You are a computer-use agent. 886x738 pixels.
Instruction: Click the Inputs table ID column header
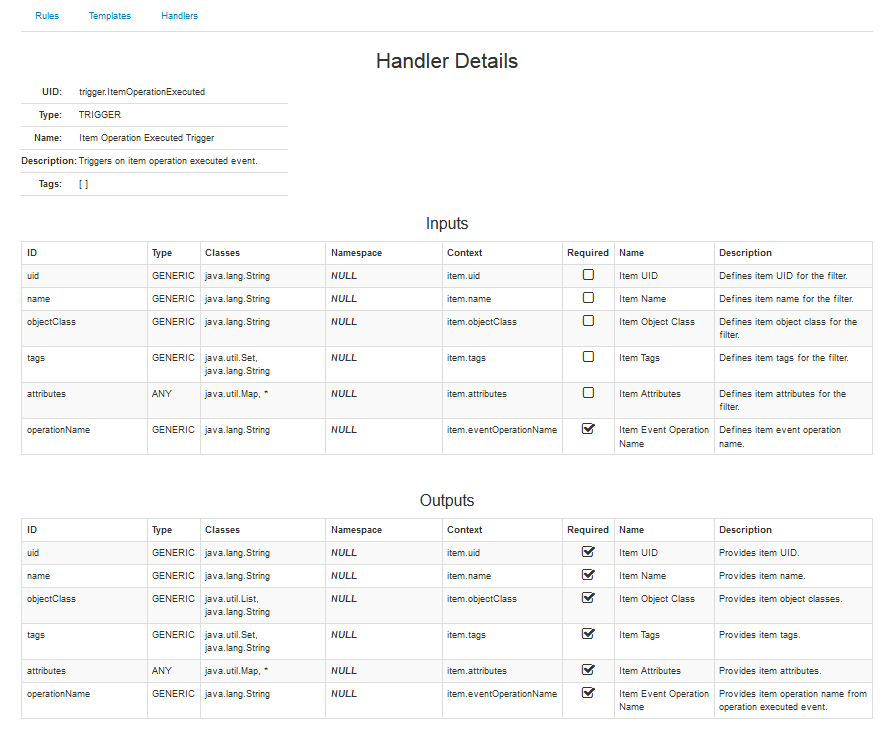32,253
